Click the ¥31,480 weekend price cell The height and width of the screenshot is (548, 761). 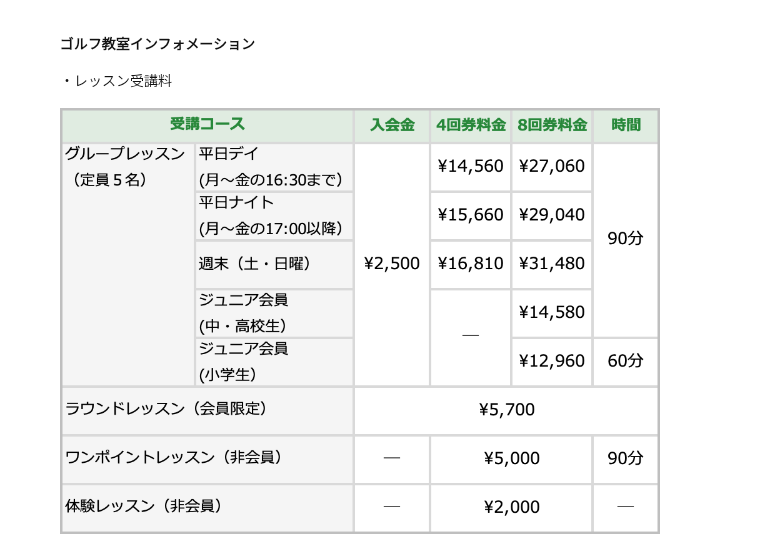click(551, 264)
